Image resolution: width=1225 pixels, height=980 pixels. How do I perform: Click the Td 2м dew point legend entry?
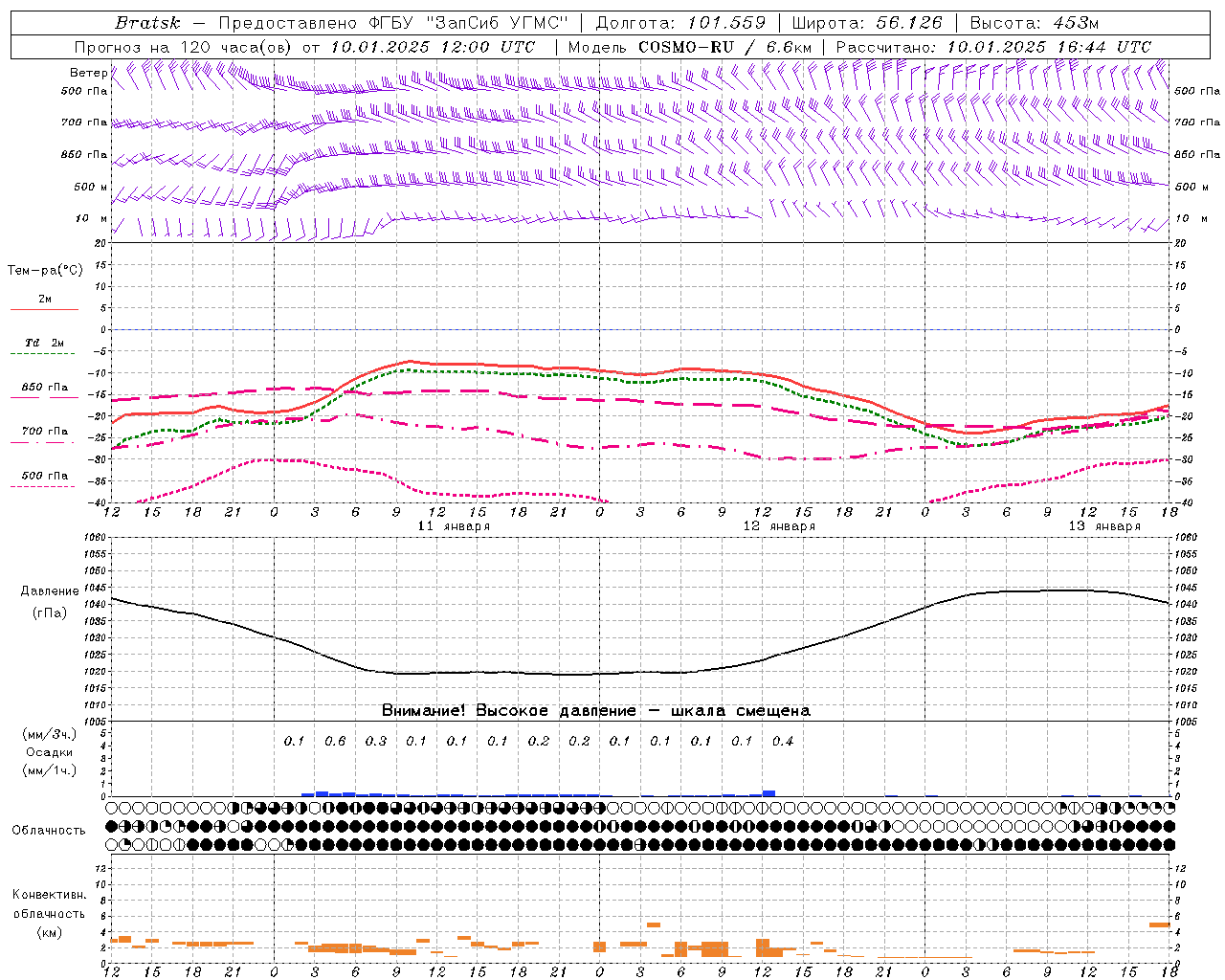45,343
